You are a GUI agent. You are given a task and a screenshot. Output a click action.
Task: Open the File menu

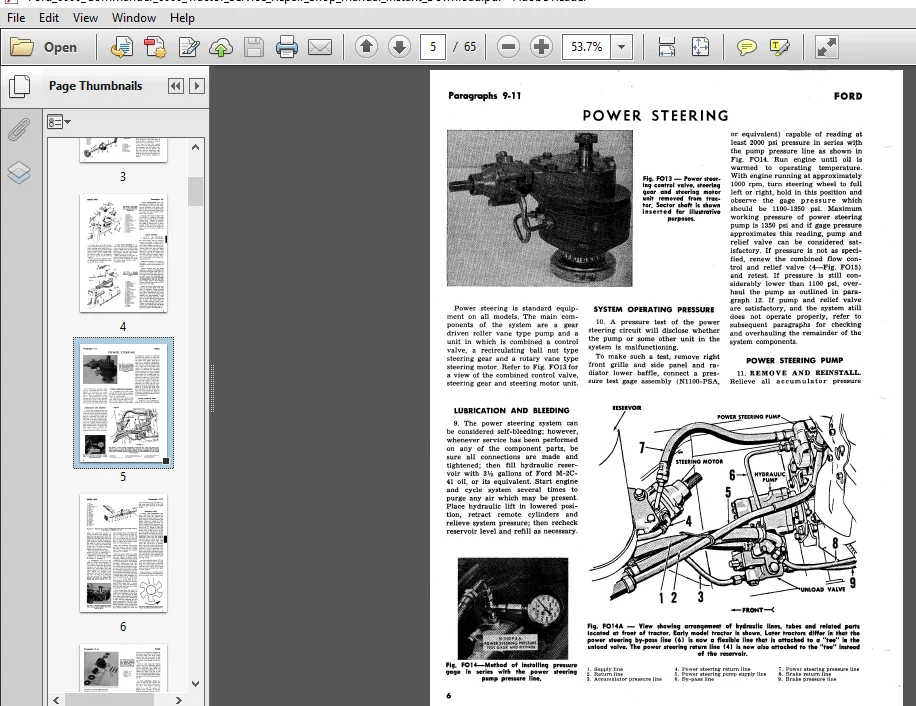(x=16, y=18)
